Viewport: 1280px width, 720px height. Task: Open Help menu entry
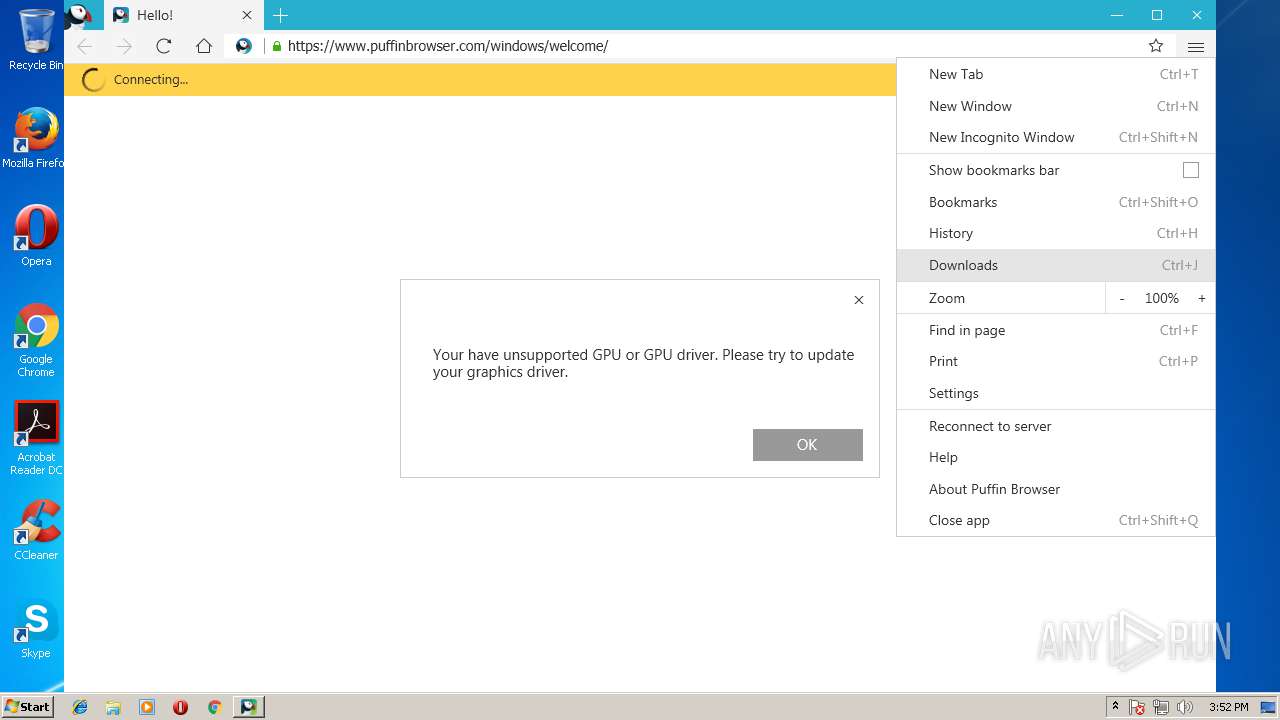coord(1056,457)
